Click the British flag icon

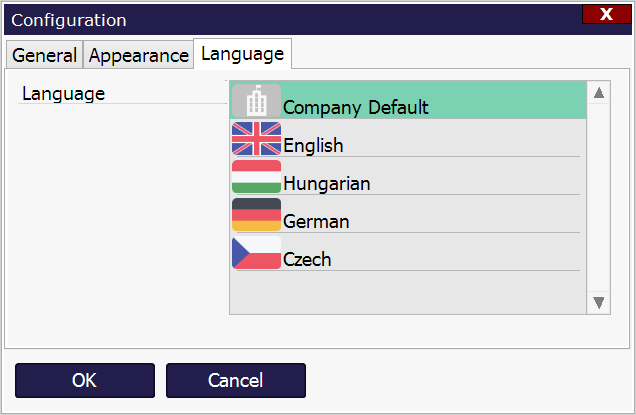pyautogui.click(x=256, y=138)
